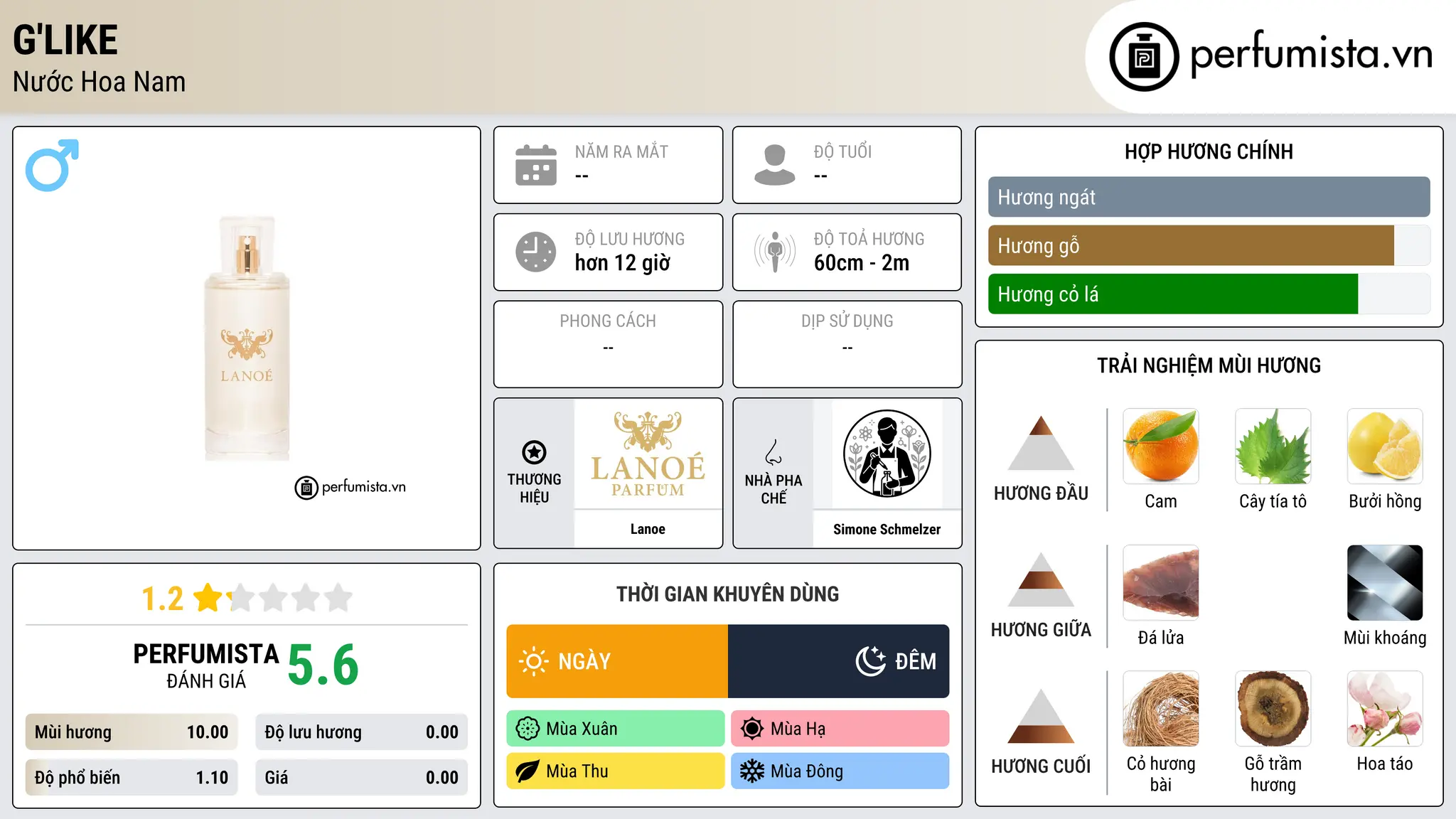The width and height of the screenshot is (1456, 819).
Task: Click the Nước Hoa Nam subtitle
Action: point(100,82)
